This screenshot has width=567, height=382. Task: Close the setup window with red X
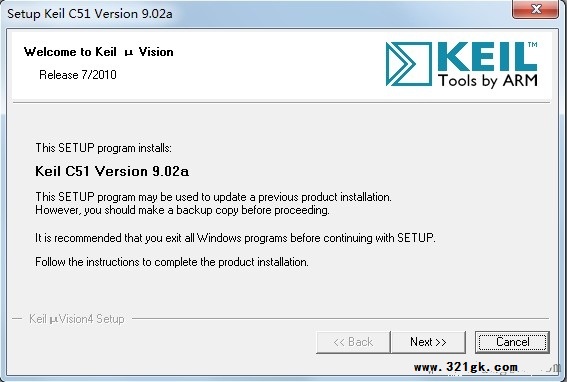coord(536,9)
